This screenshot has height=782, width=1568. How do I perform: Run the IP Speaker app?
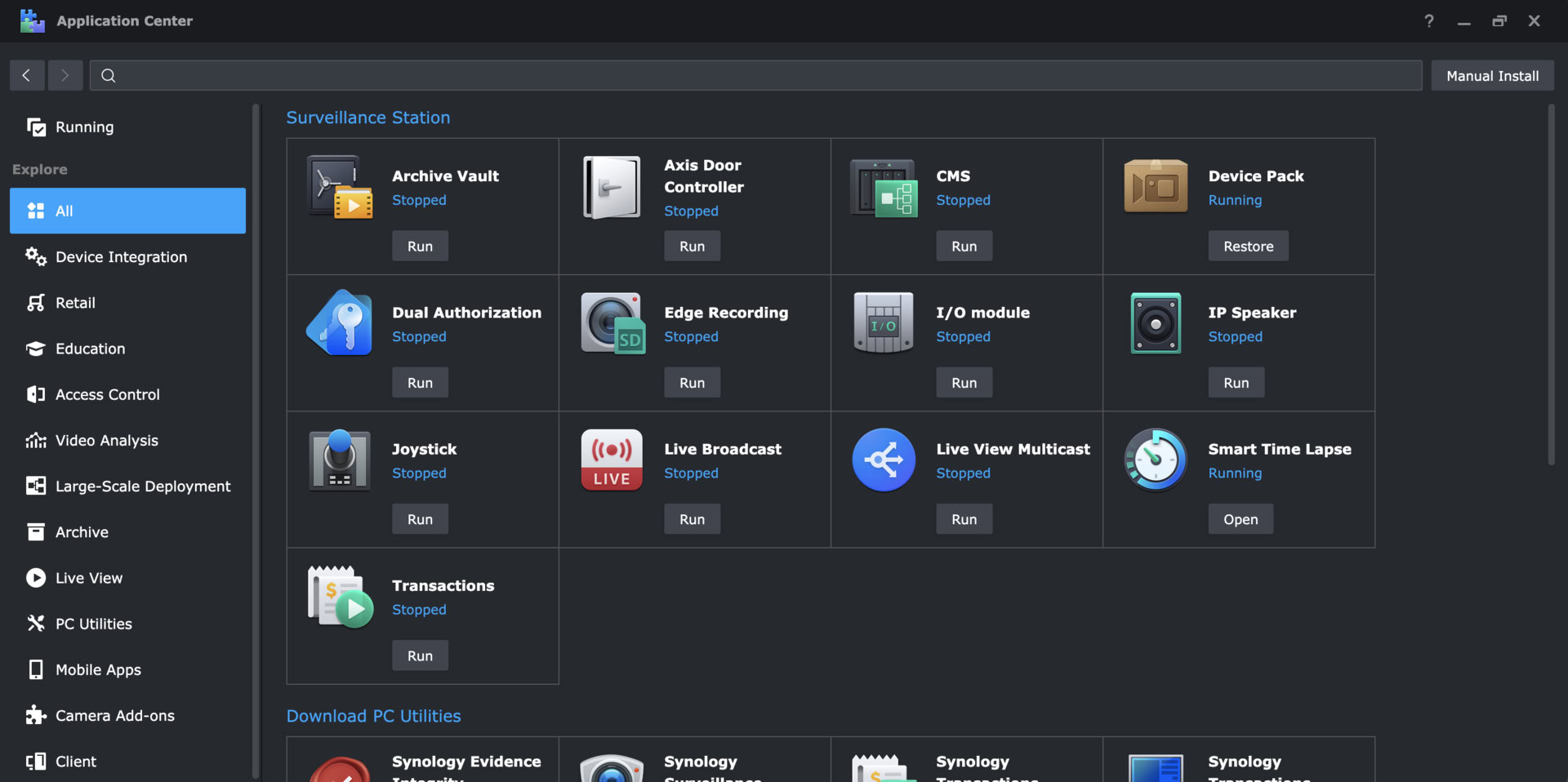1236,382
